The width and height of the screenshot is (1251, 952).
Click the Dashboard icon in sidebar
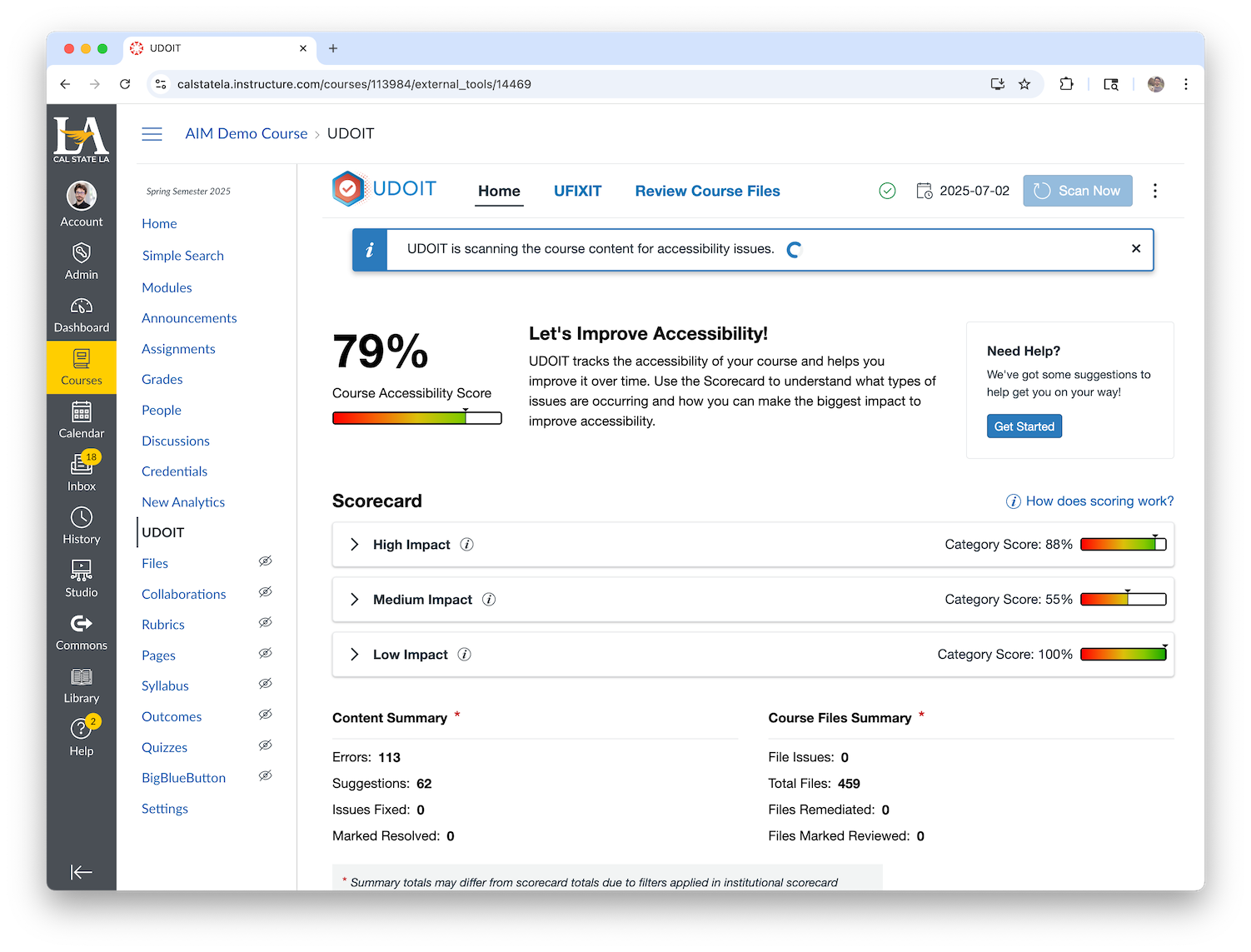[81, 314]
